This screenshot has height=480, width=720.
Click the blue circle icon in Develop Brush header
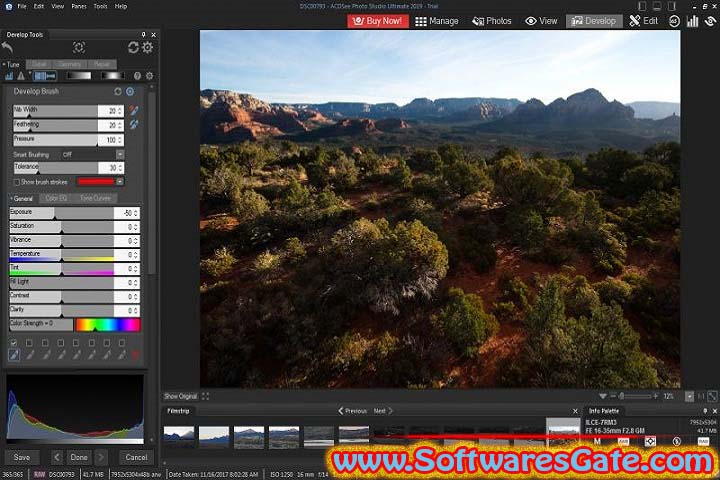130,91
